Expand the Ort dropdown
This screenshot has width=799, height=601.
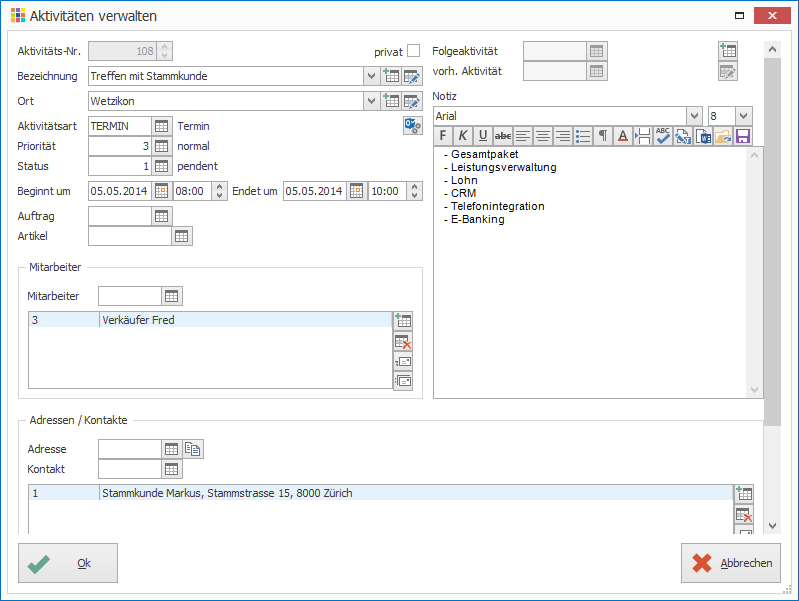click(x=371, y=101)
